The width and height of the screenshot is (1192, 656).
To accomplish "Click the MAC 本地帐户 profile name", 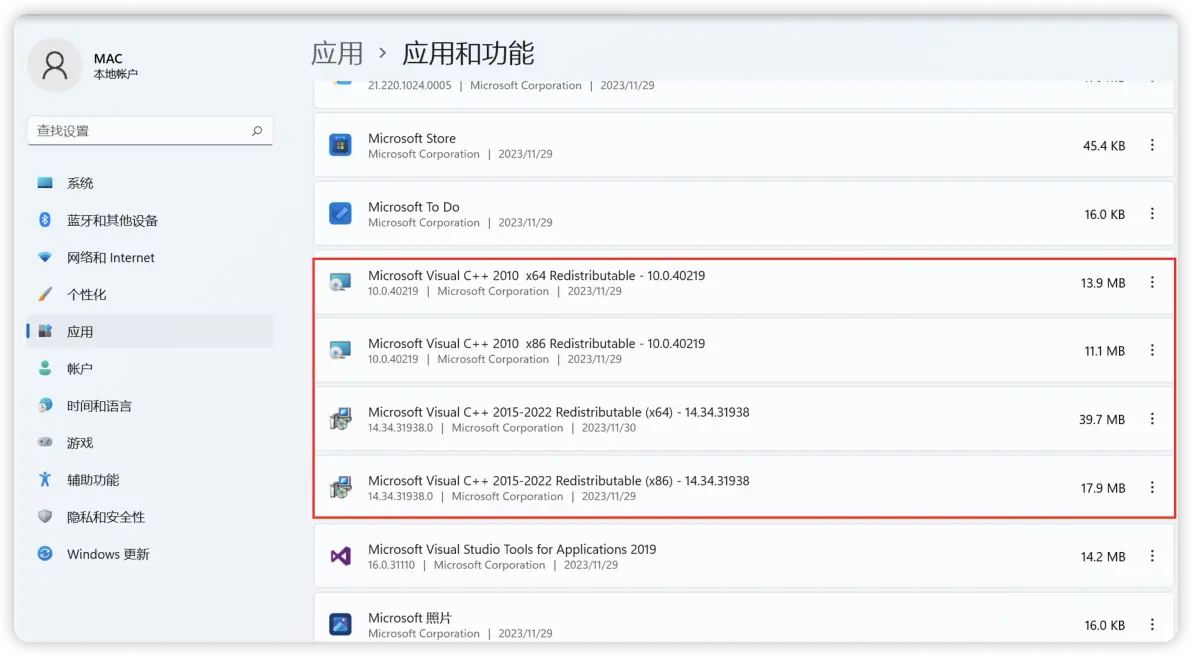I will (116, 65).
